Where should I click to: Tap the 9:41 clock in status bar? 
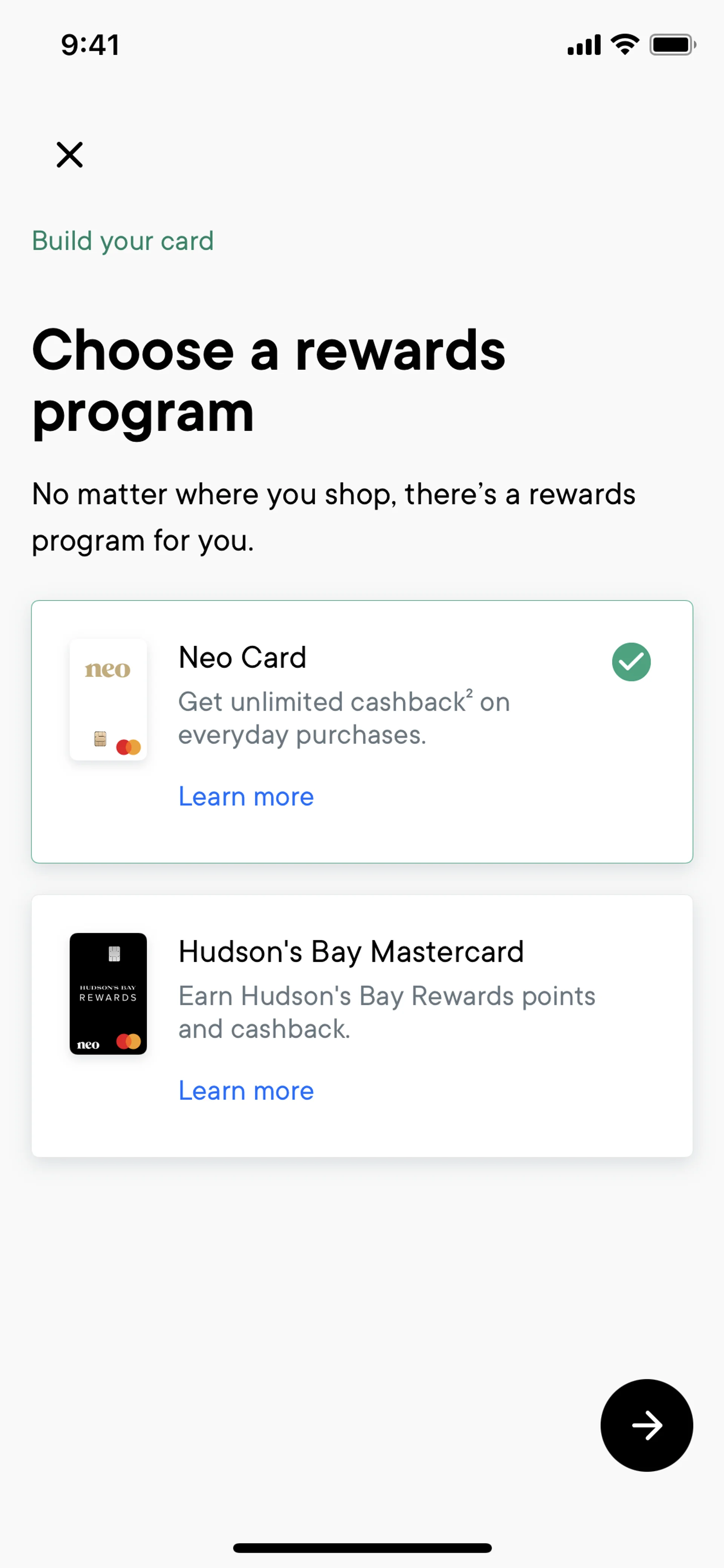[90, 45]
